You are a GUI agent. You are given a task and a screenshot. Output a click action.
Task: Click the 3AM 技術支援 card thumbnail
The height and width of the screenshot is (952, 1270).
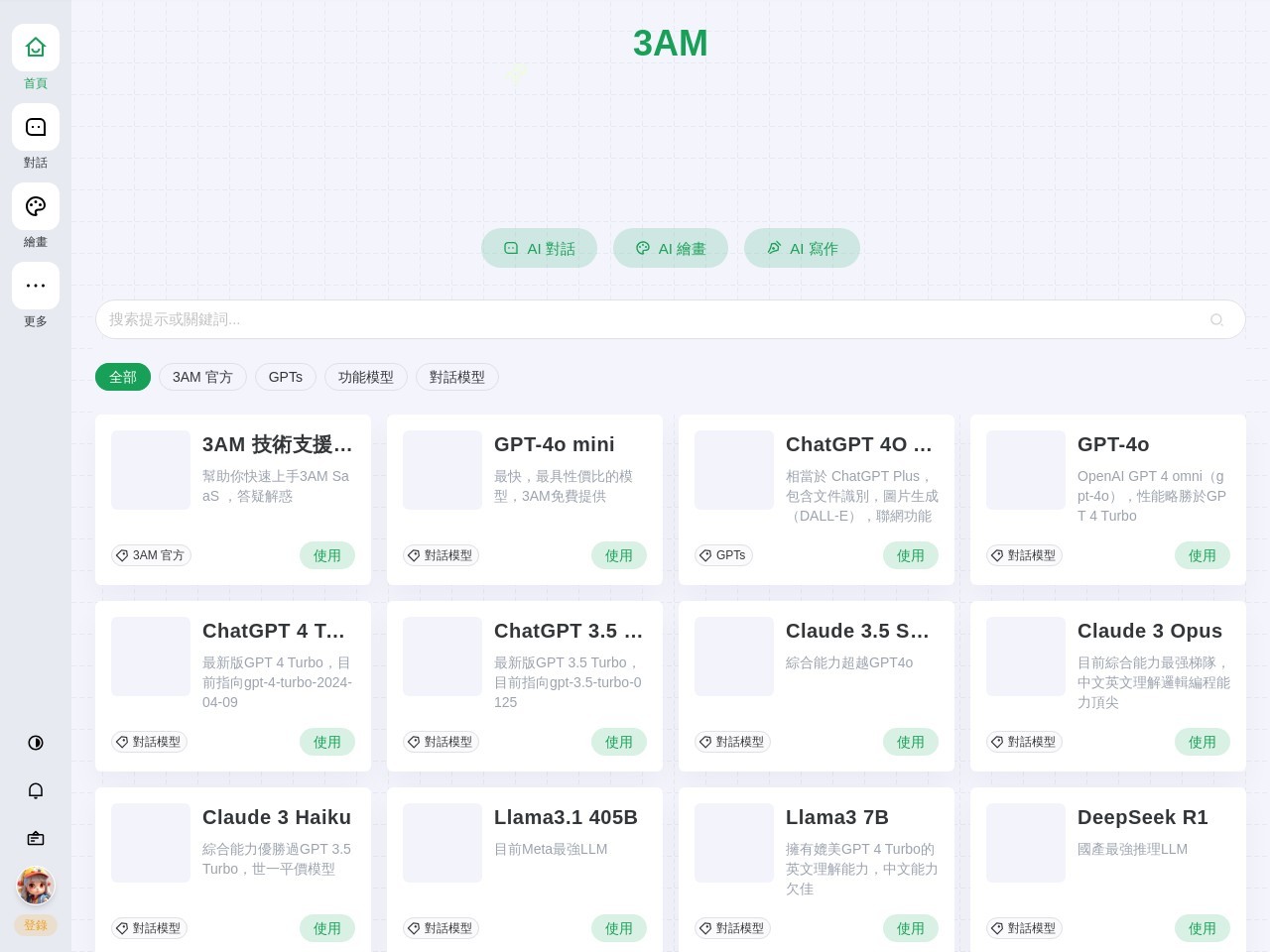[x=151, y=470]
